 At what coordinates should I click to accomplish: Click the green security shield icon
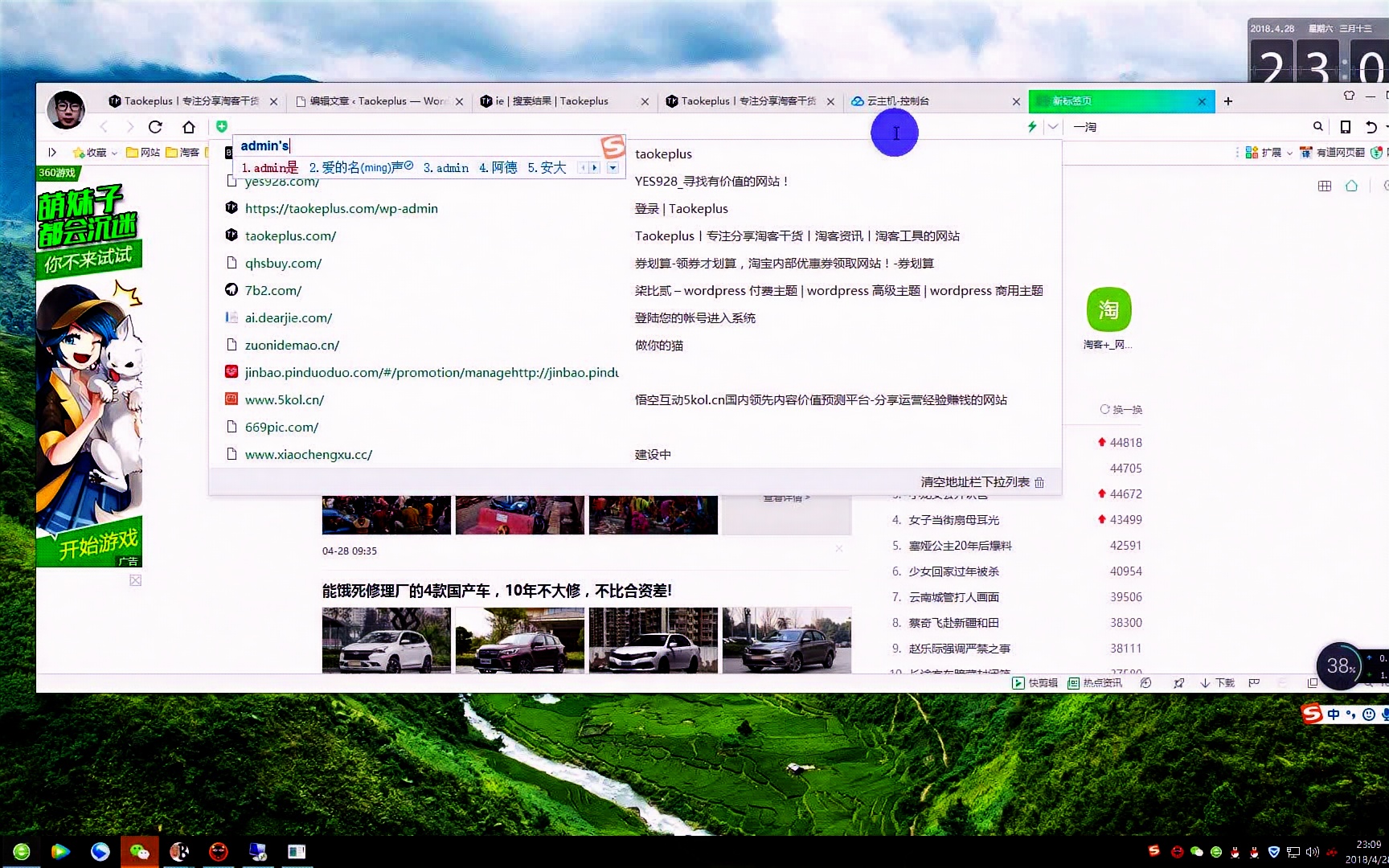[222, 126]
